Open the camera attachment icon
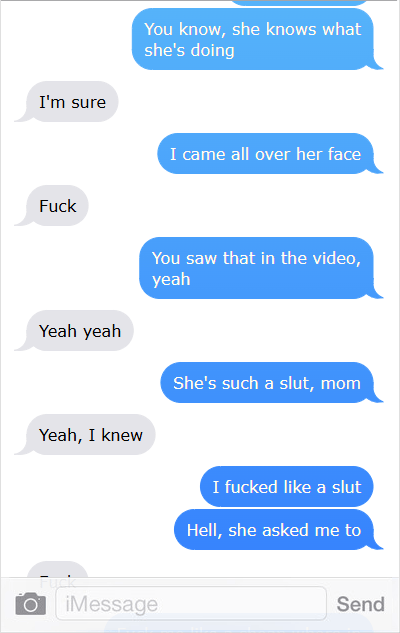 [x=31, y=604]
